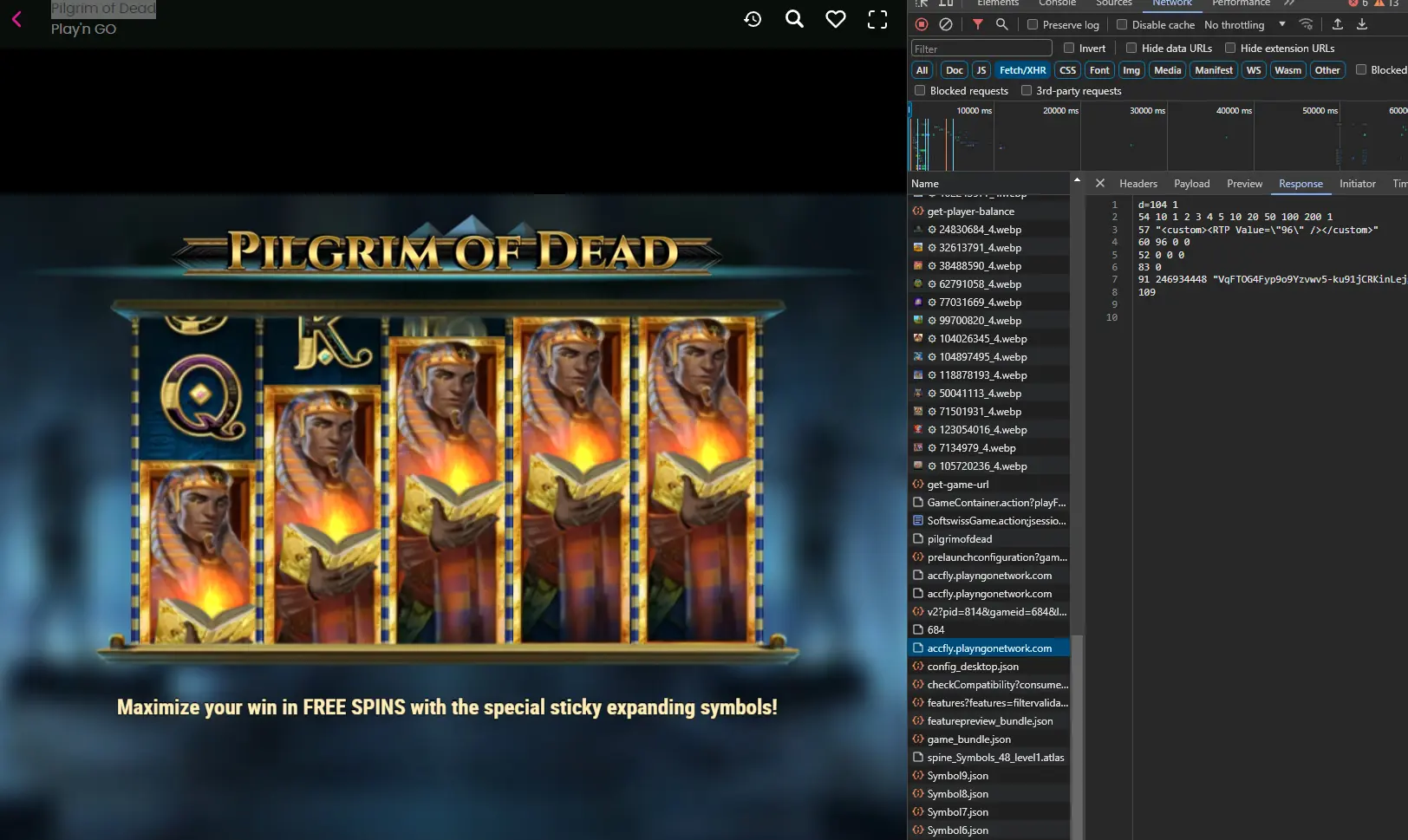The width and height of the screenshot is (1408, 840).
Task: Select the All filter type
Action: pyautogui.click(x=922, y=70)
